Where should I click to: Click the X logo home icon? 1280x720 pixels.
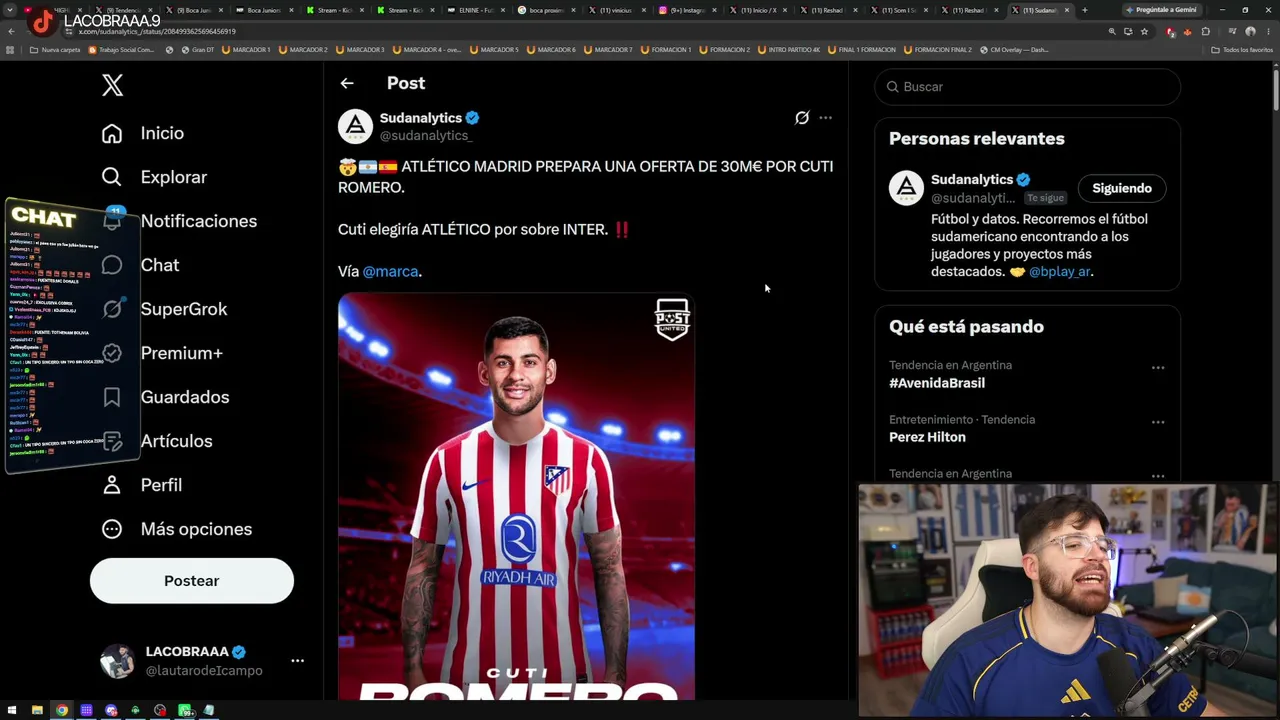click(x=112, y=86)
